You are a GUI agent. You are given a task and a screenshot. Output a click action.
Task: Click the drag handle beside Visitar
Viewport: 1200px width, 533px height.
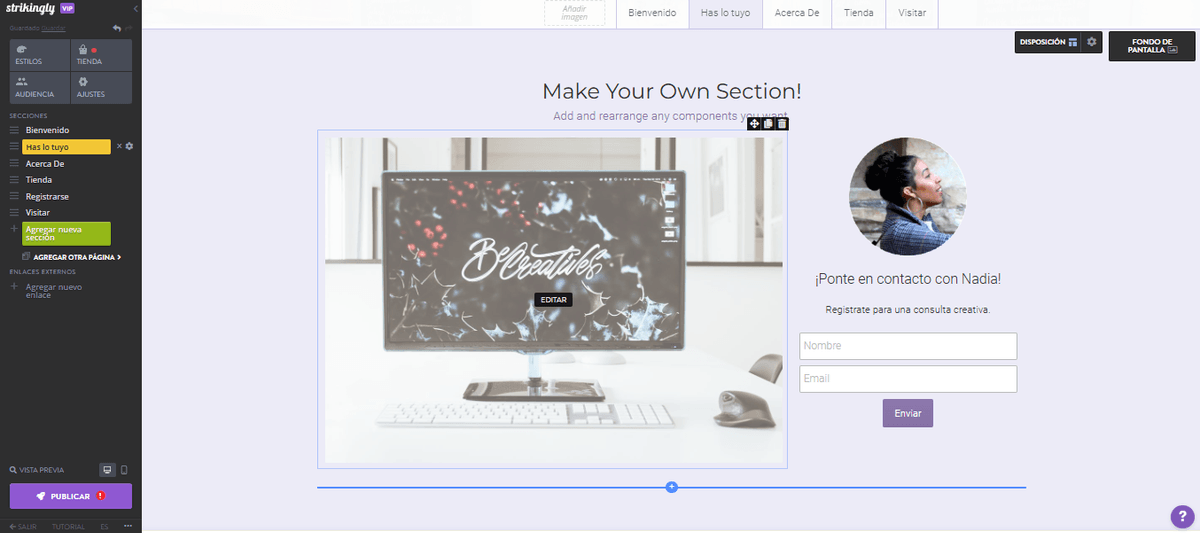[x=14, y=213]
